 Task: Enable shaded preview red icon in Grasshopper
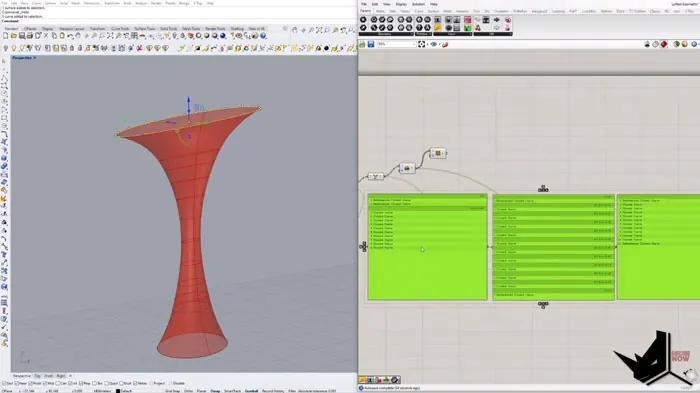point(663,44)
